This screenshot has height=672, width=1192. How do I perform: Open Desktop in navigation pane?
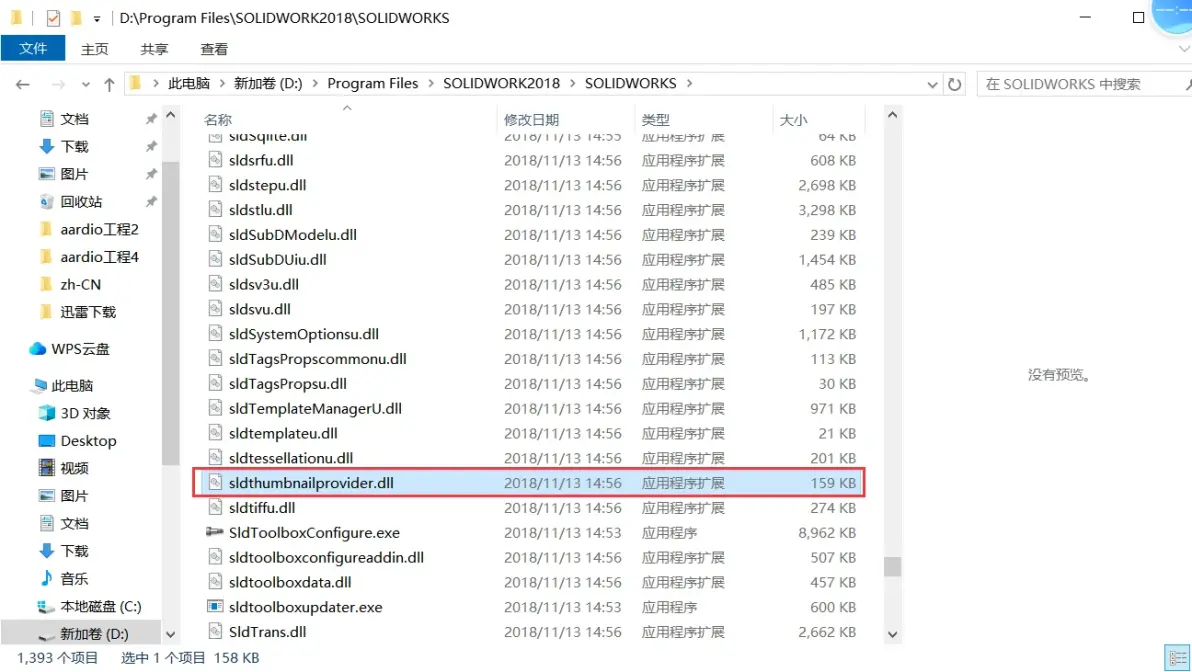[x=87, y=441]
